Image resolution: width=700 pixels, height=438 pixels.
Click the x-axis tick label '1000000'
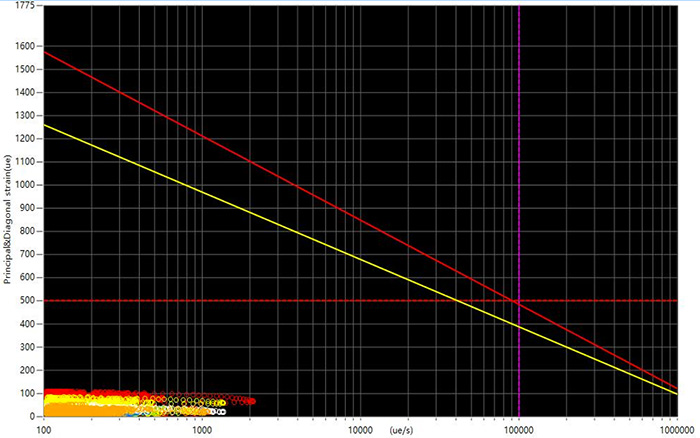pos(677,430)
